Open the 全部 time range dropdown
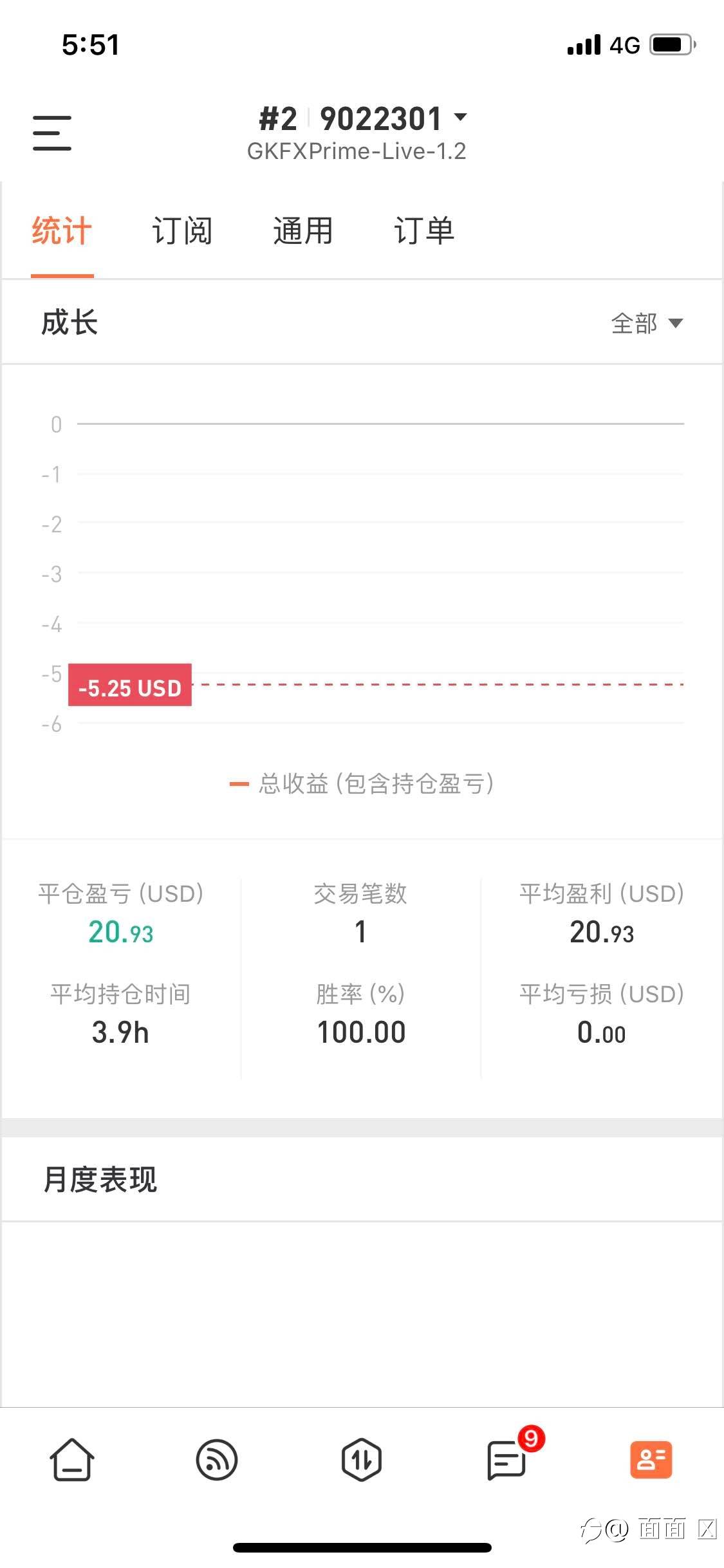 [646, 323]
